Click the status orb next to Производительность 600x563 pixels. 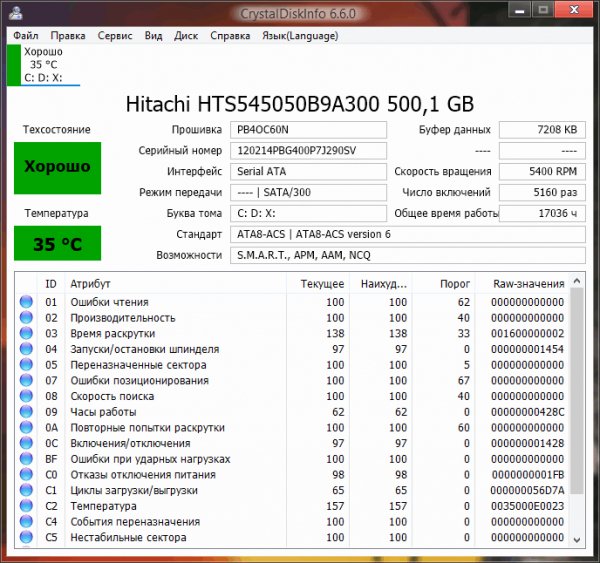tap(26, 317)
